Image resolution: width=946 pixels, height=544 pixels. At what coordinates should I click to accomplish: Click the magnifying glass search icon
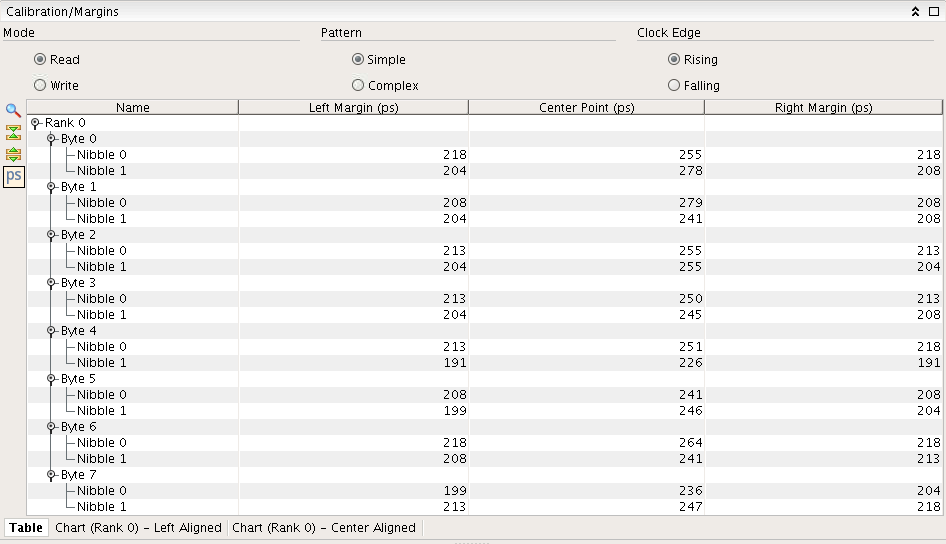pos(13,111)
